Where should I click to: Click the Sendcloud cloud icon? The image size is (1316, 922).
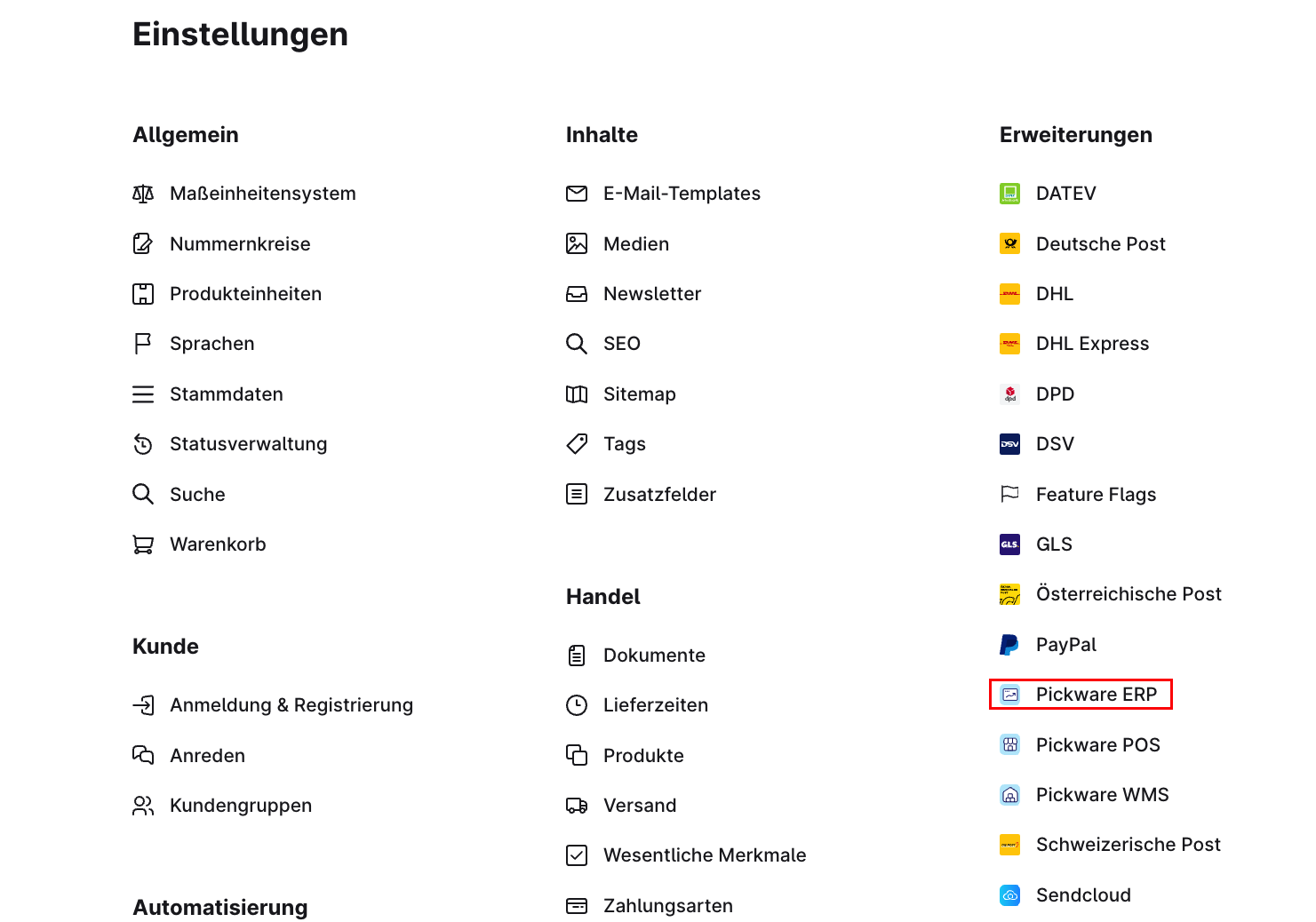click(x=1009, y=895)
